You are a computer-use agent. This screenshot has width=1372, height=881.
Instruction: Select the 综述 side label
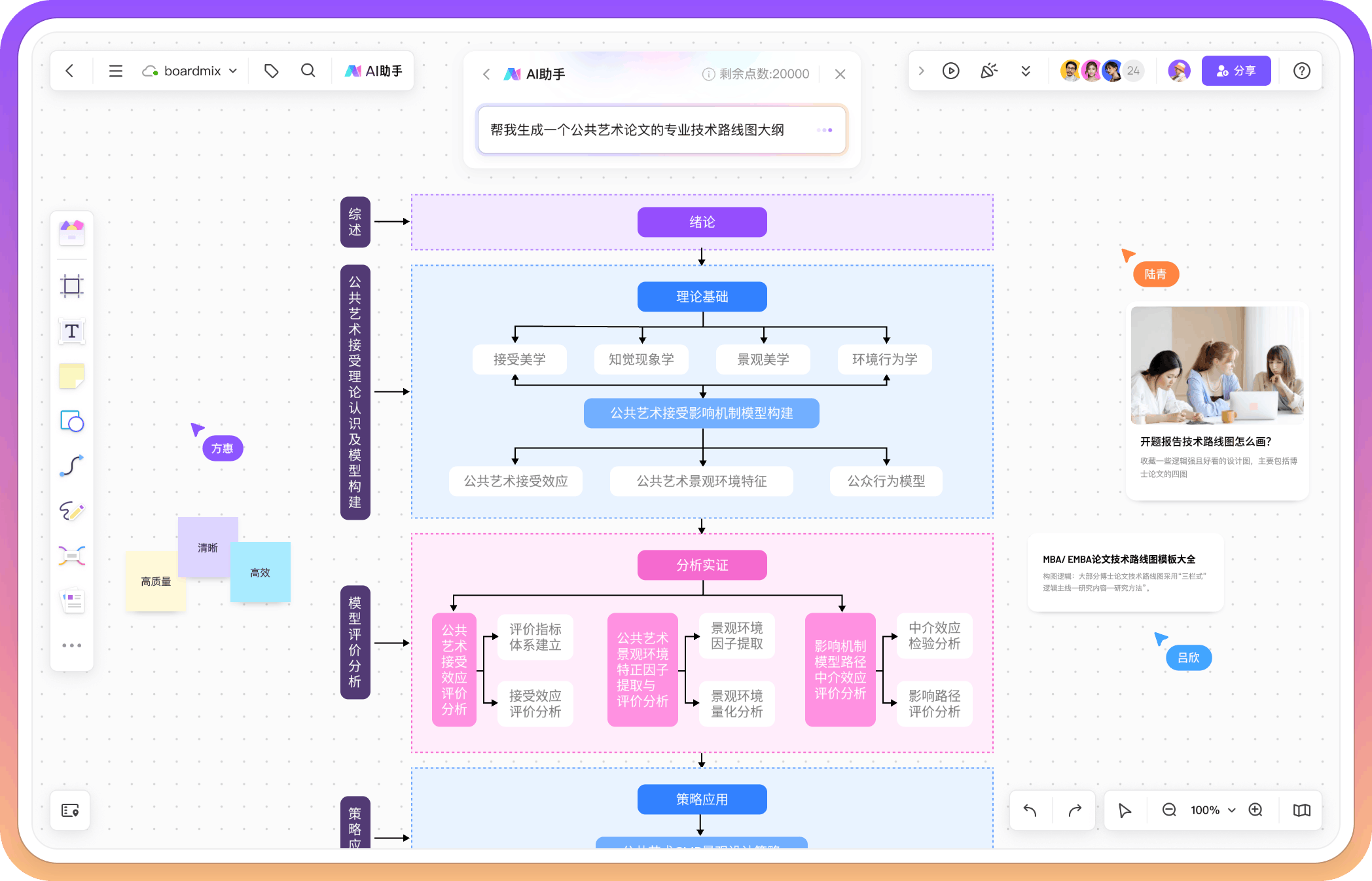355,222
